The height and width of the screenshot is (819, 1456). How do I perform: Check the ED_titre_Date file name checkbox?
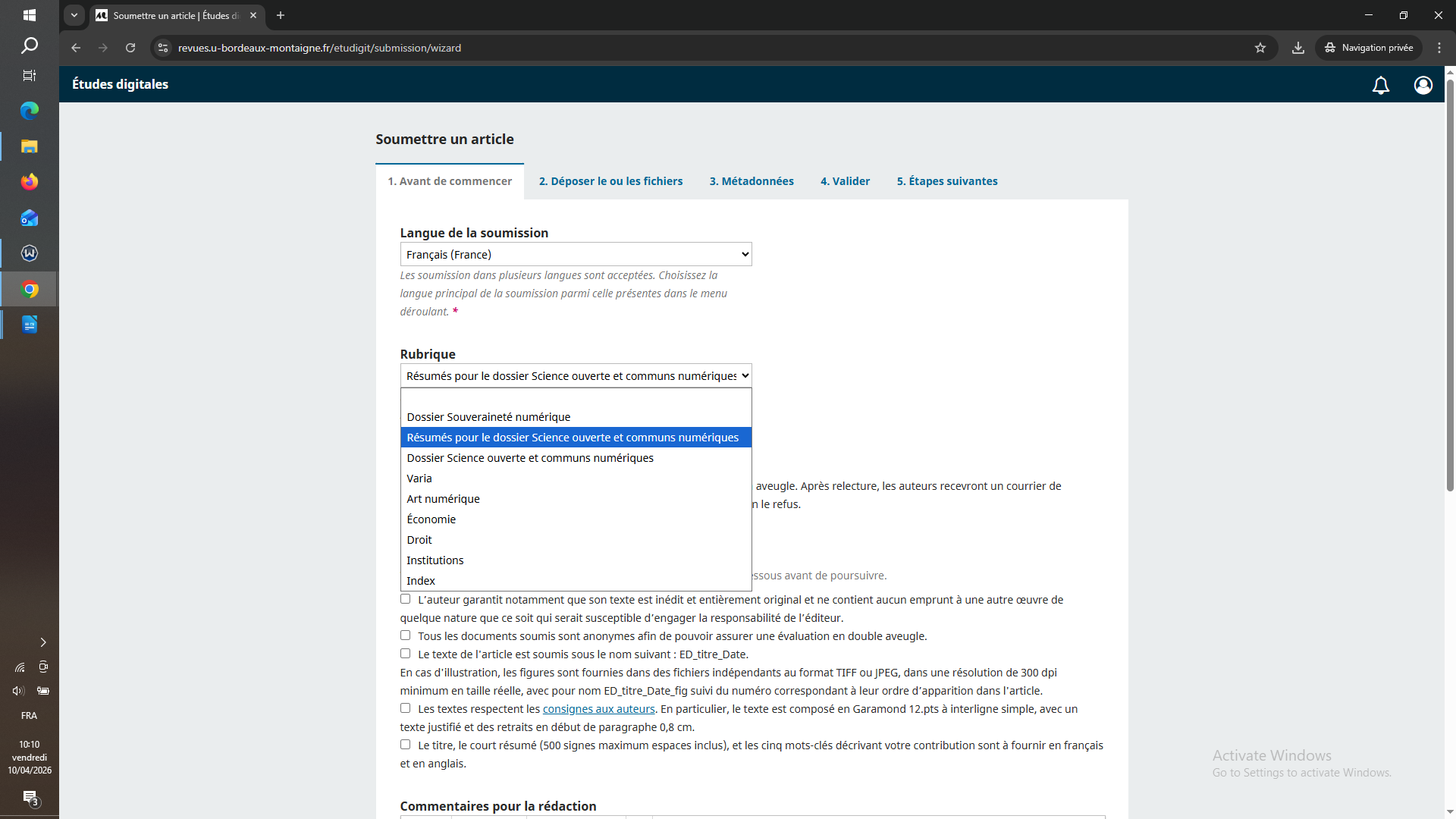[x=406, y=654]
